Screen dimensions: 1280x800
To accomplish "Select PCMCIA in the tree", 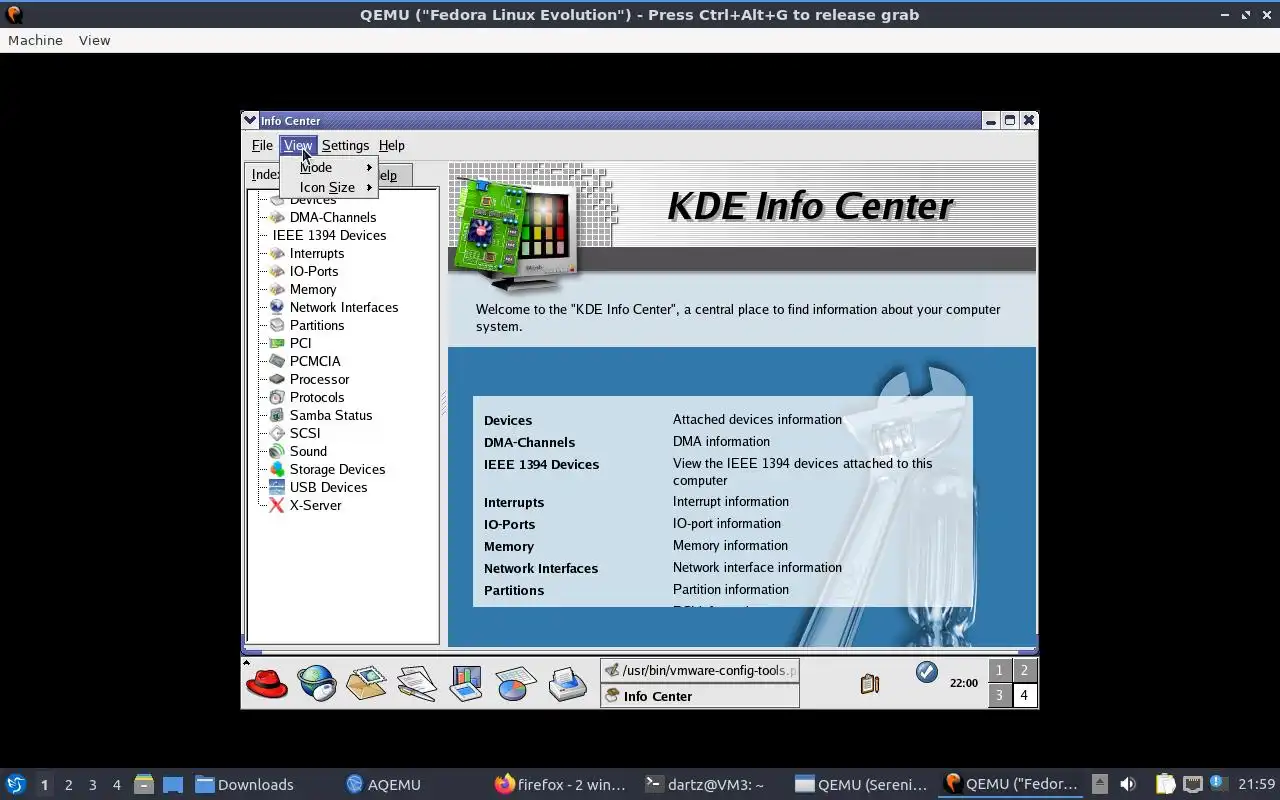I will [315, 361].
